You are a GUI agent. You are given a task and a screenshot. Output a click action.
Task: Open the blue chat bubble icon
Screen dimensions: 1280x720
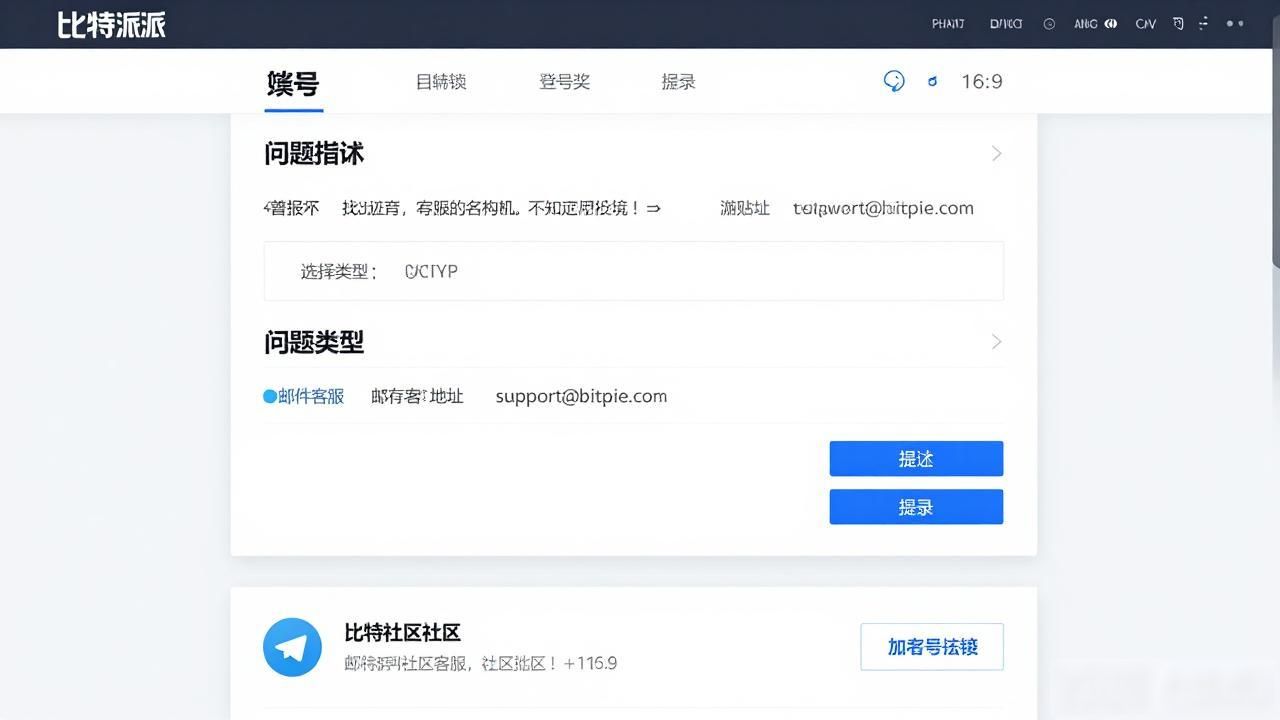pyautogui.click(x=894, y=81)
